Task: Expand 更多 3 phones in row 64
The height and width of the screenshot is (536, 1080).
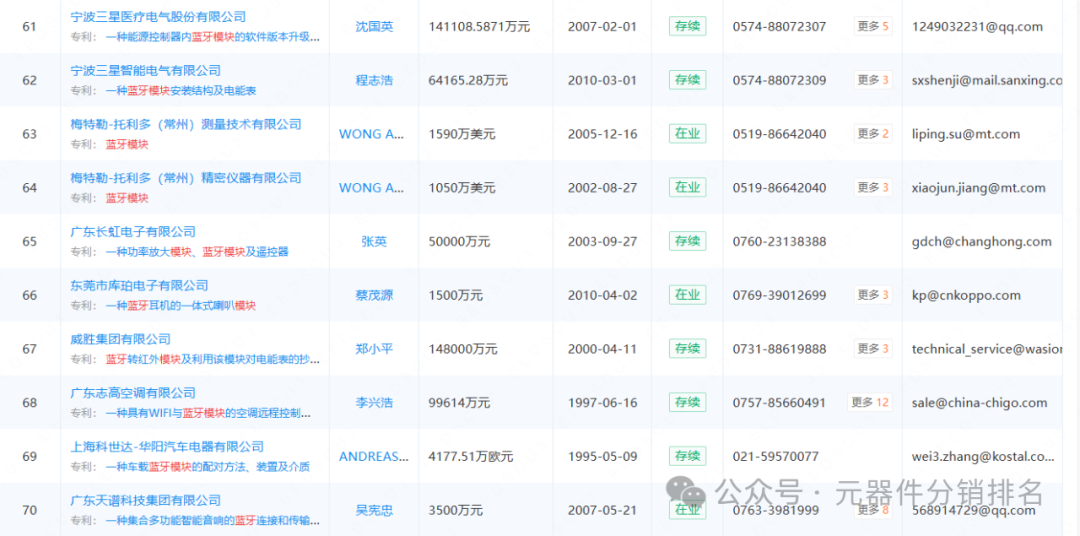Action: click(x=873, y=187)
